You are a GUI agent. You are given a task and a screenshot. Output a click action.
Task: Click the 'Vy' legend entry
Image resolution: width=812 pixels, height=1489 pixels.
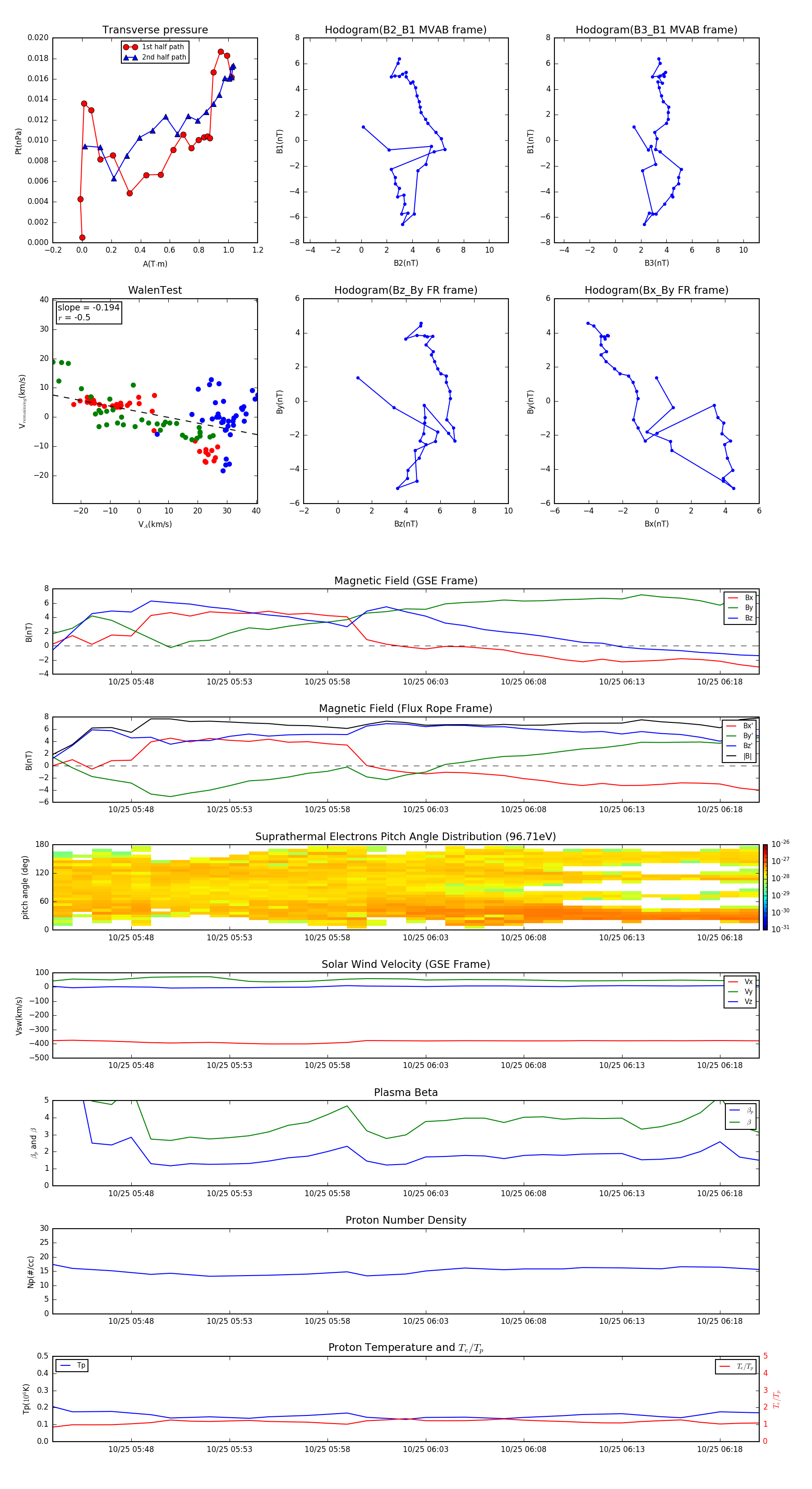(x=741, y=992)
